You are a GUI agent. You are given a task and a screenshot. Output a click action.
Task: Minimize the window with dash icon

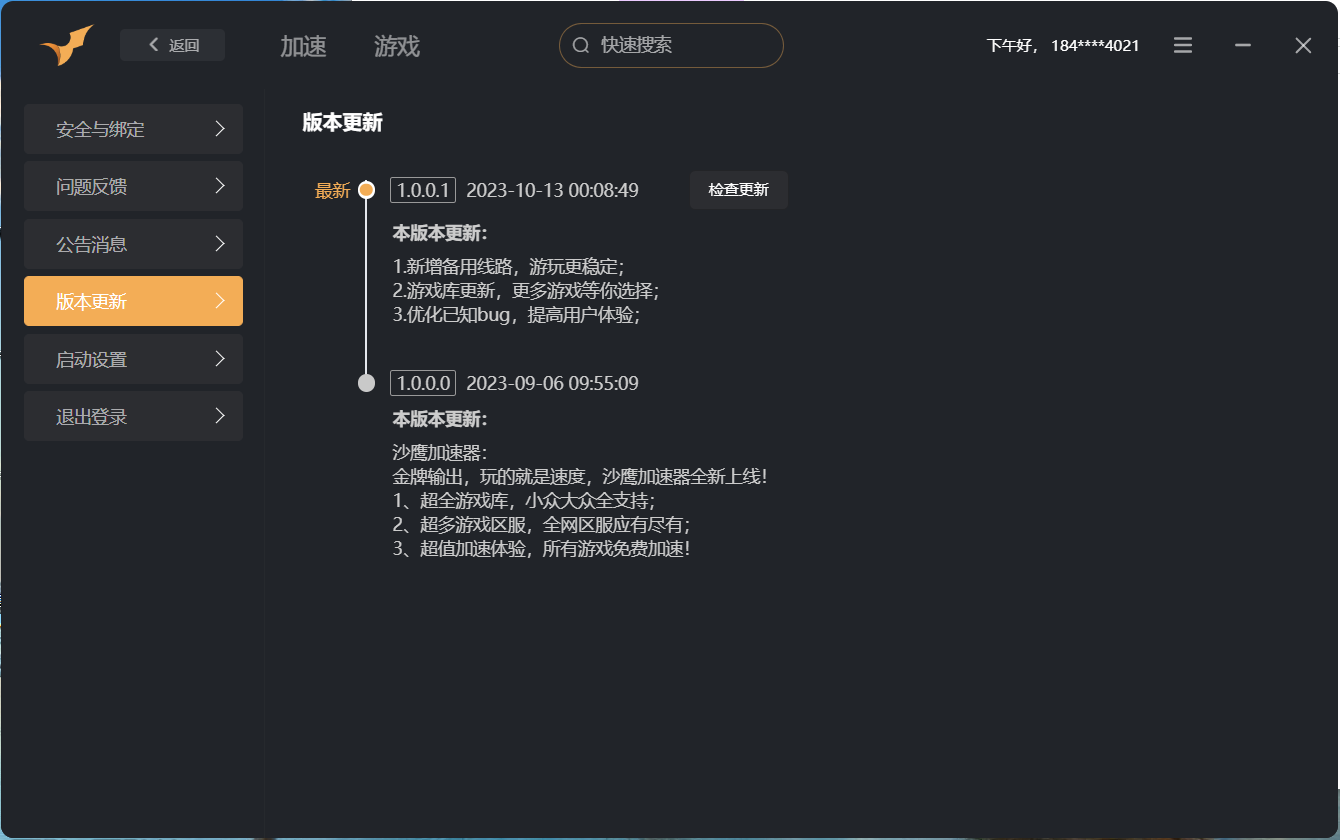[1243, 45]
